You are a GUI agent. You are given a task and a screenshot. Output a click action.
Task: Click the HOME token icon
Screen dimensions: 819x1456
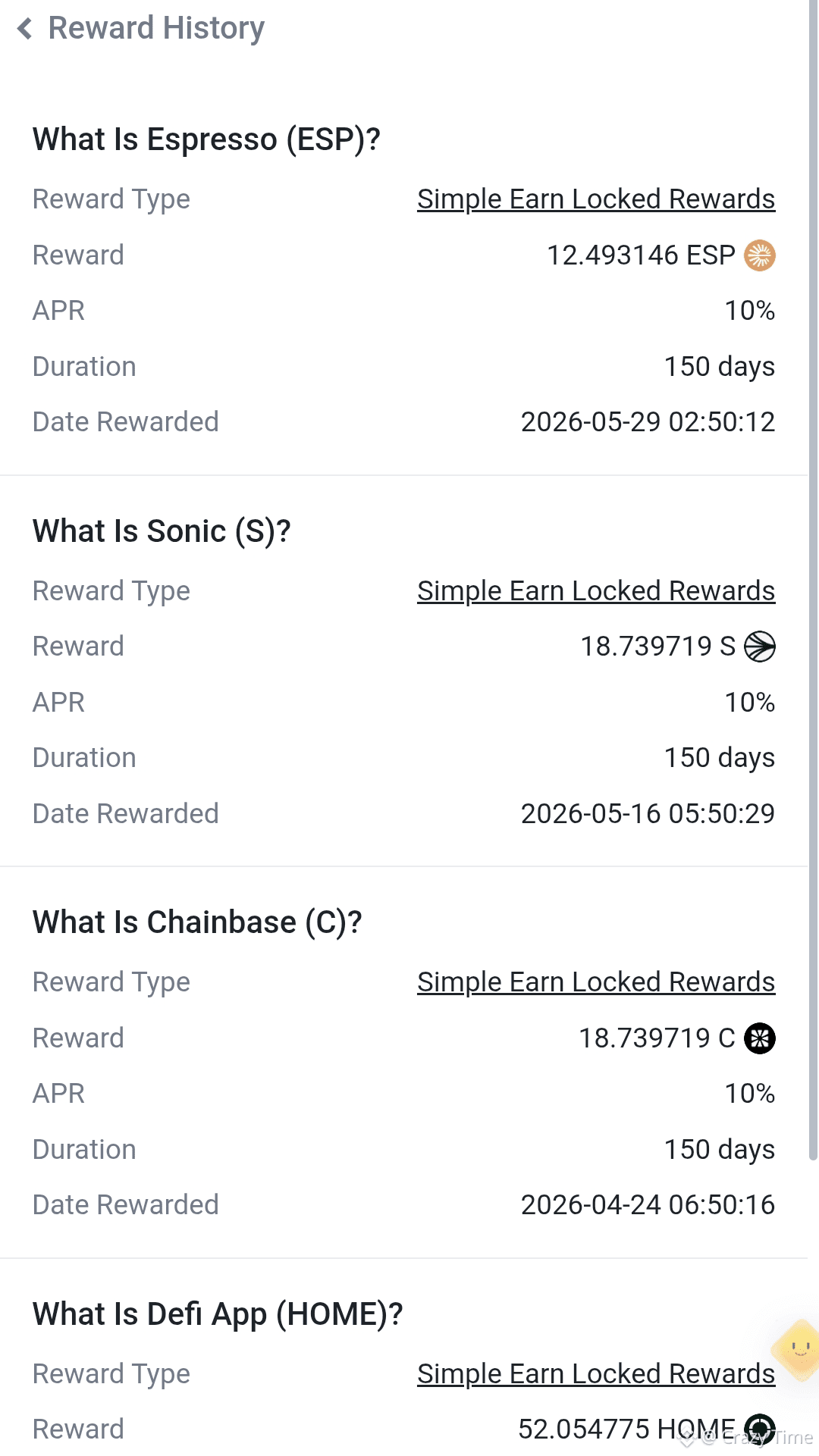(x=760, y=1429)
